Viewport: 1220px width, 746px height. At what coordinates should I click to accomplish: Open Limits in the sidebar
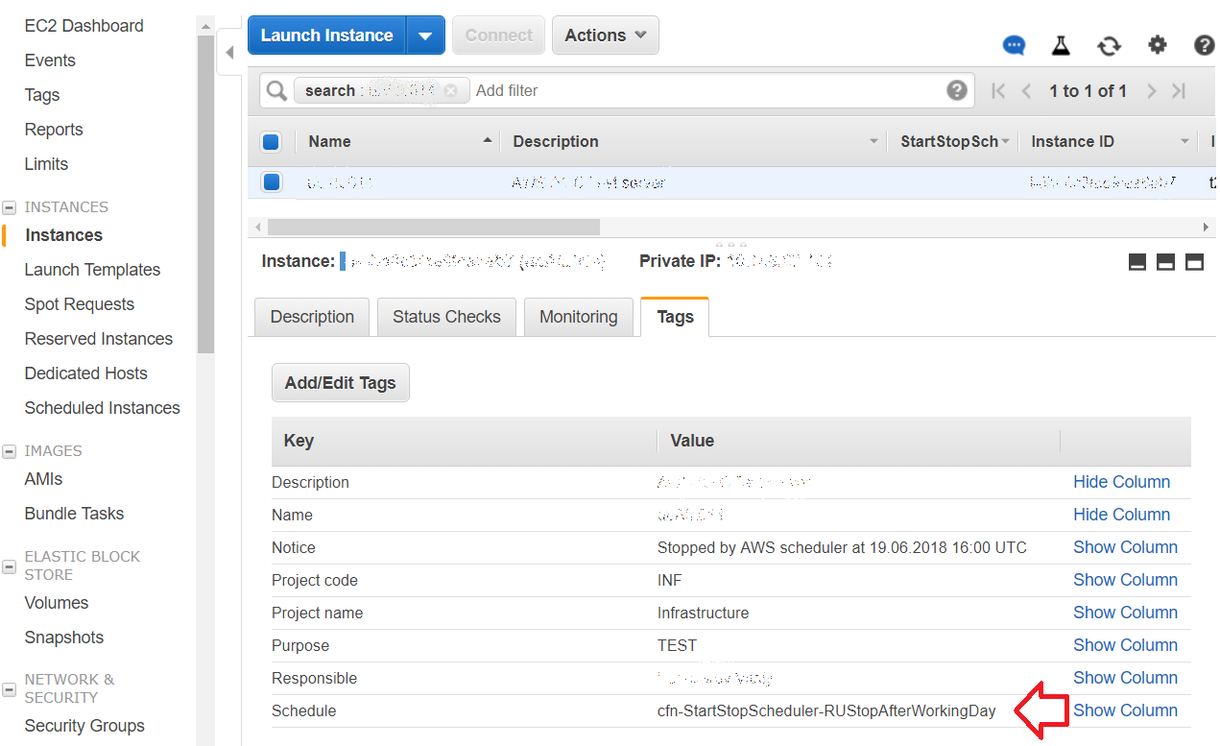(46, 164)
